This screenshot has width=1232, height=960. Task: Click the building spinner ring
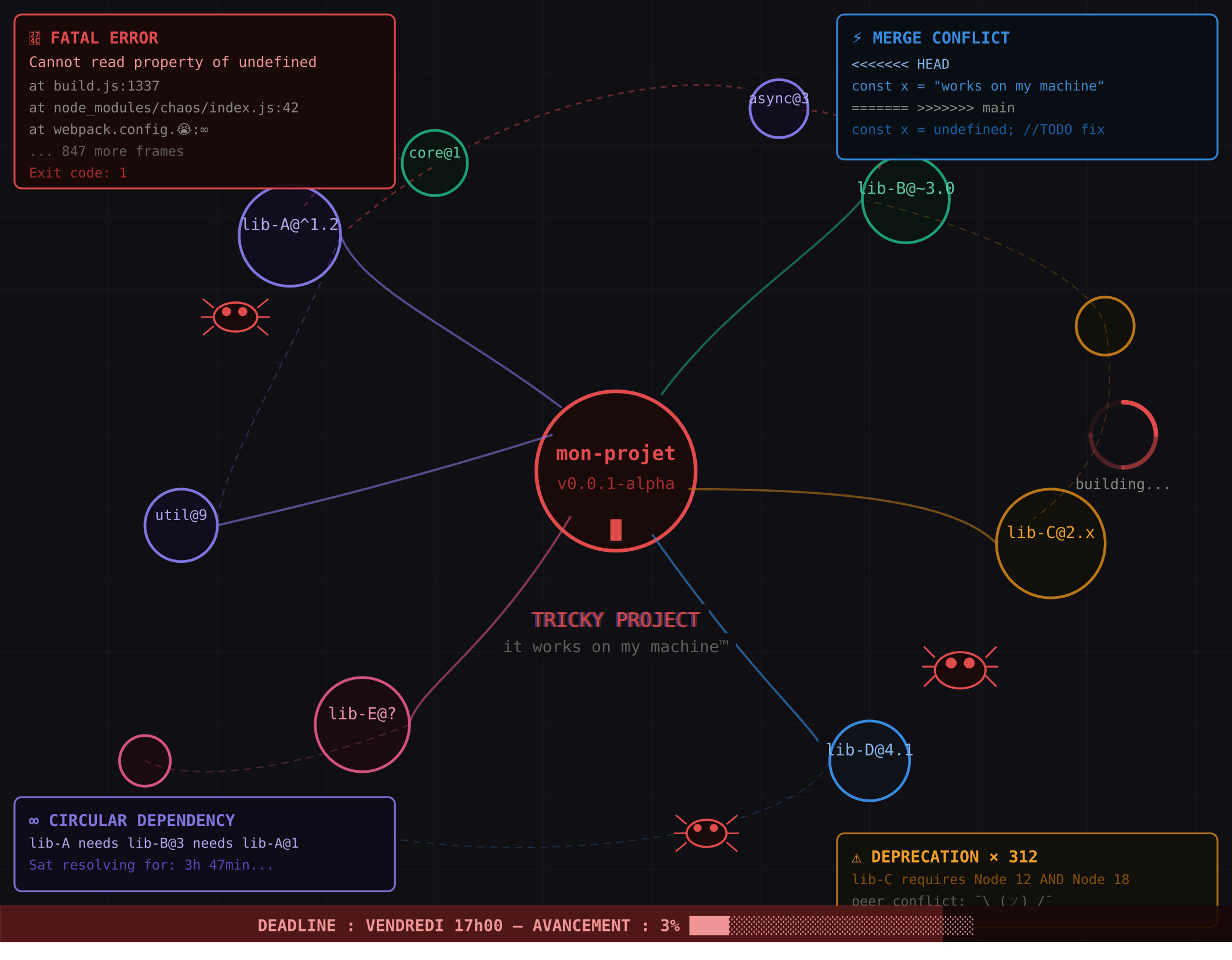[1123, 434]
